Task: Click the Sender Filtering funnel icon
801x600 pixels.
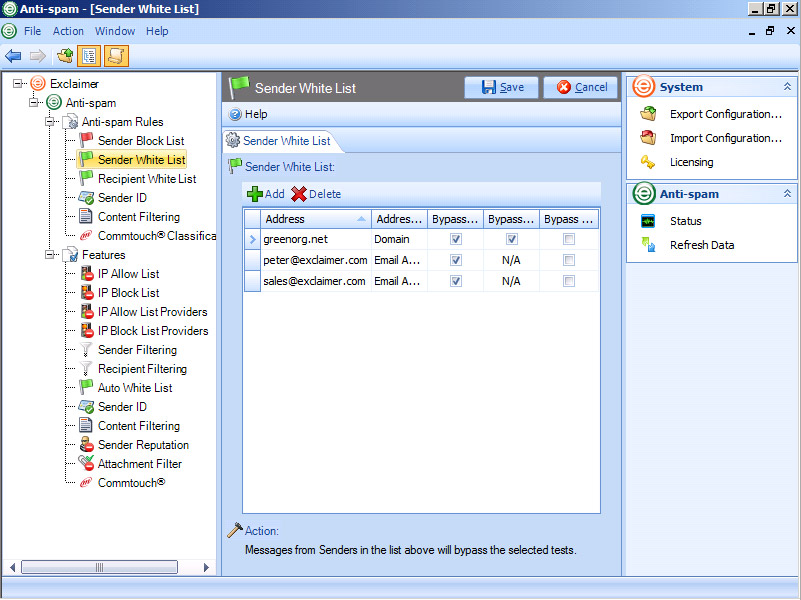Action: coord(86,350)
